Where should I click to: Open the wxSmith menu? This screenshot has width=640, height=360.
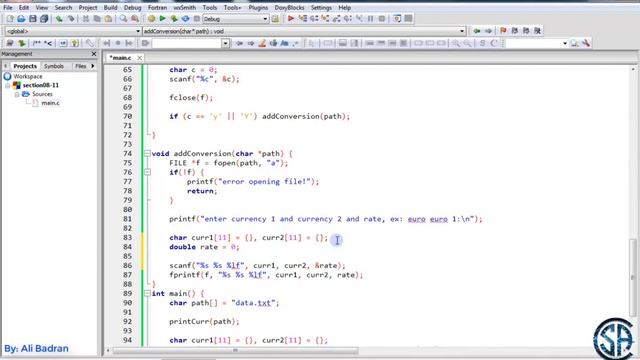[x=184, y=7]
